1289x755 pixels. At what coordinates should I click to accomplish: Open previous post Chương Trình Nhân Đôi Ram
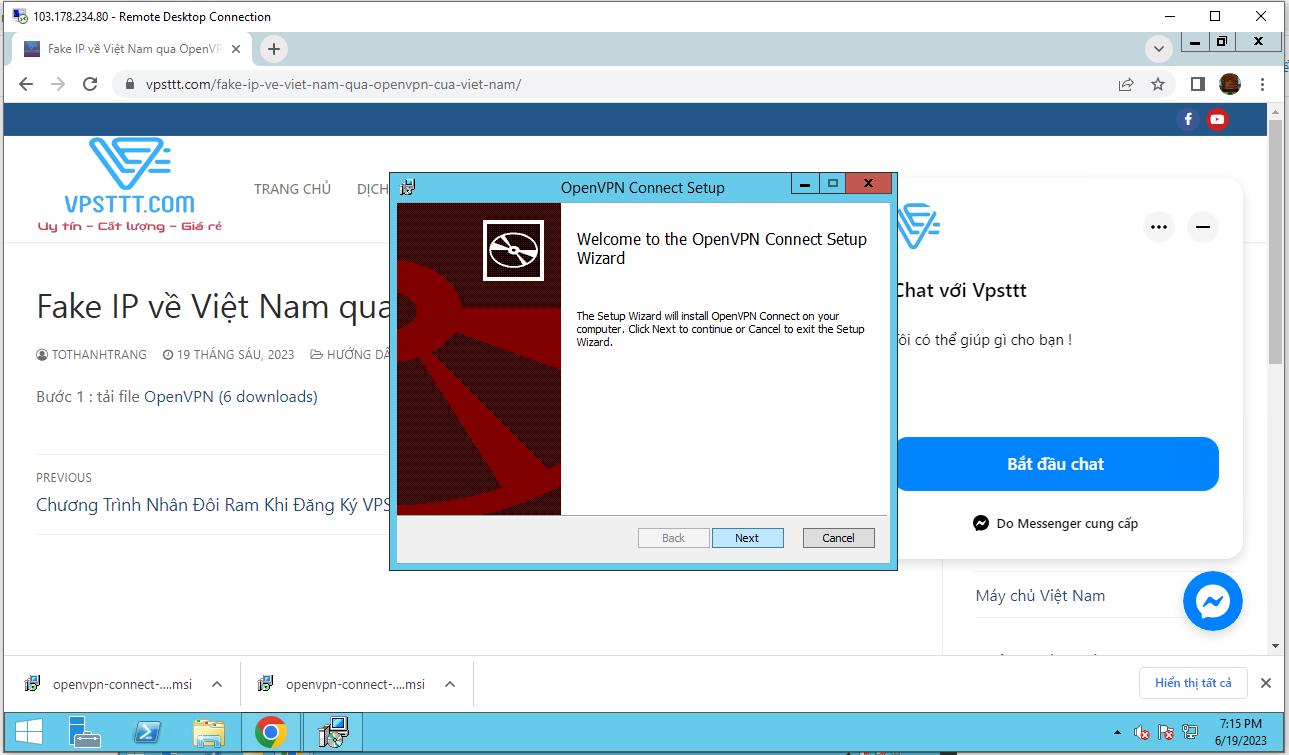(212, 504)
